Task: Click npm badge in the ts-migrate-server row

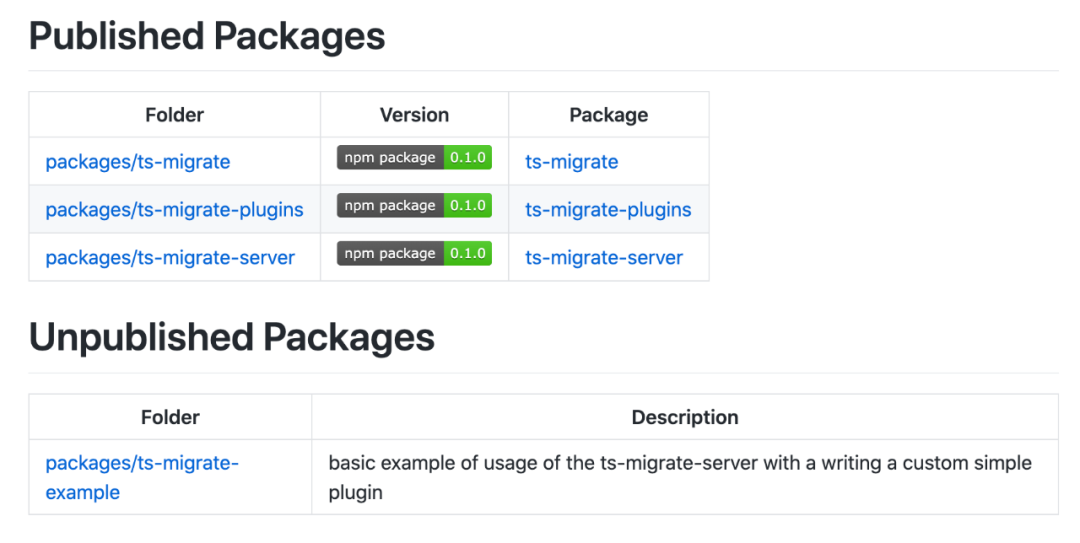Action: [414, 253]
